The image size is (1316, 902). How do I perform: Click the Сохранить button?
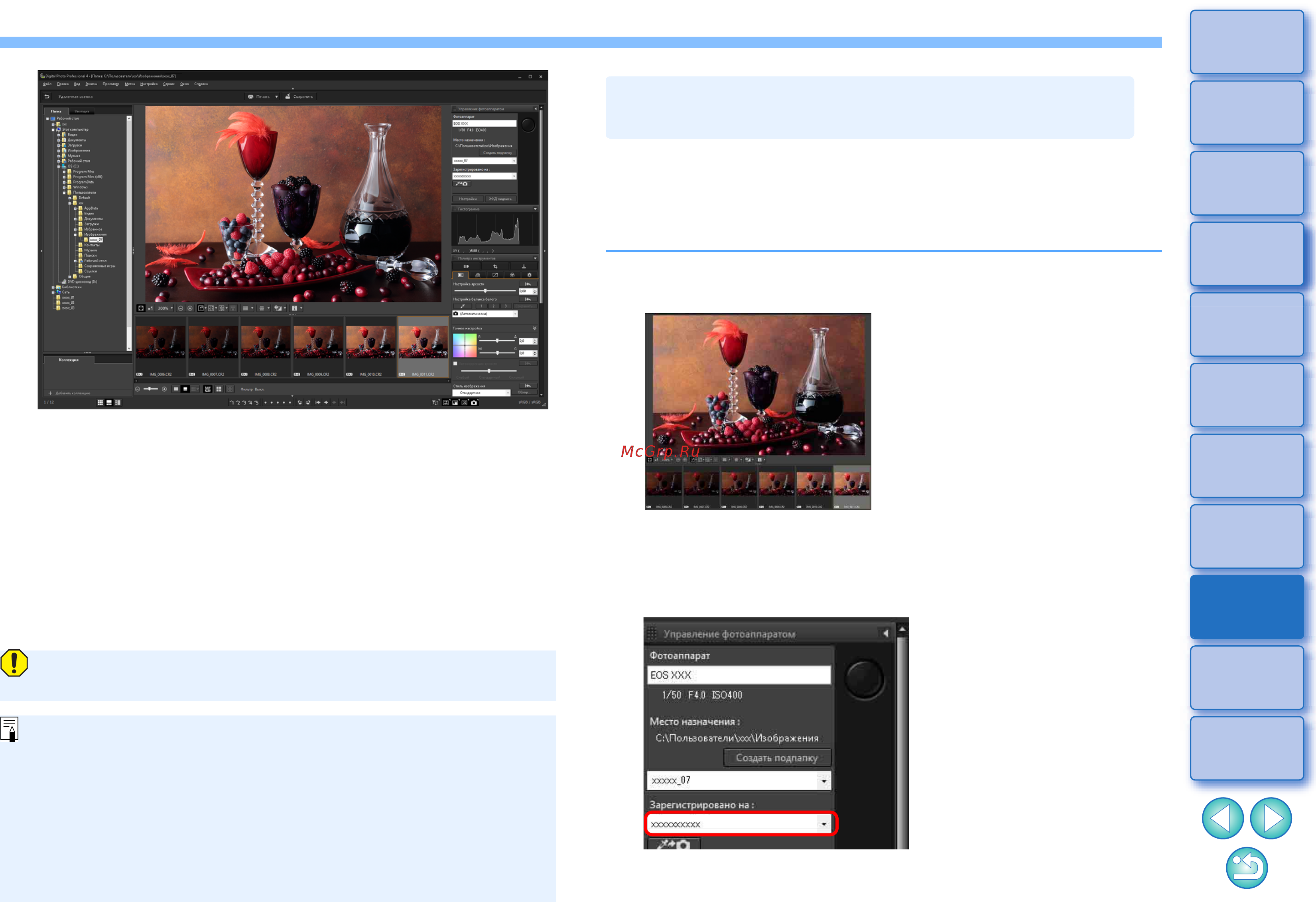point(299,96)
